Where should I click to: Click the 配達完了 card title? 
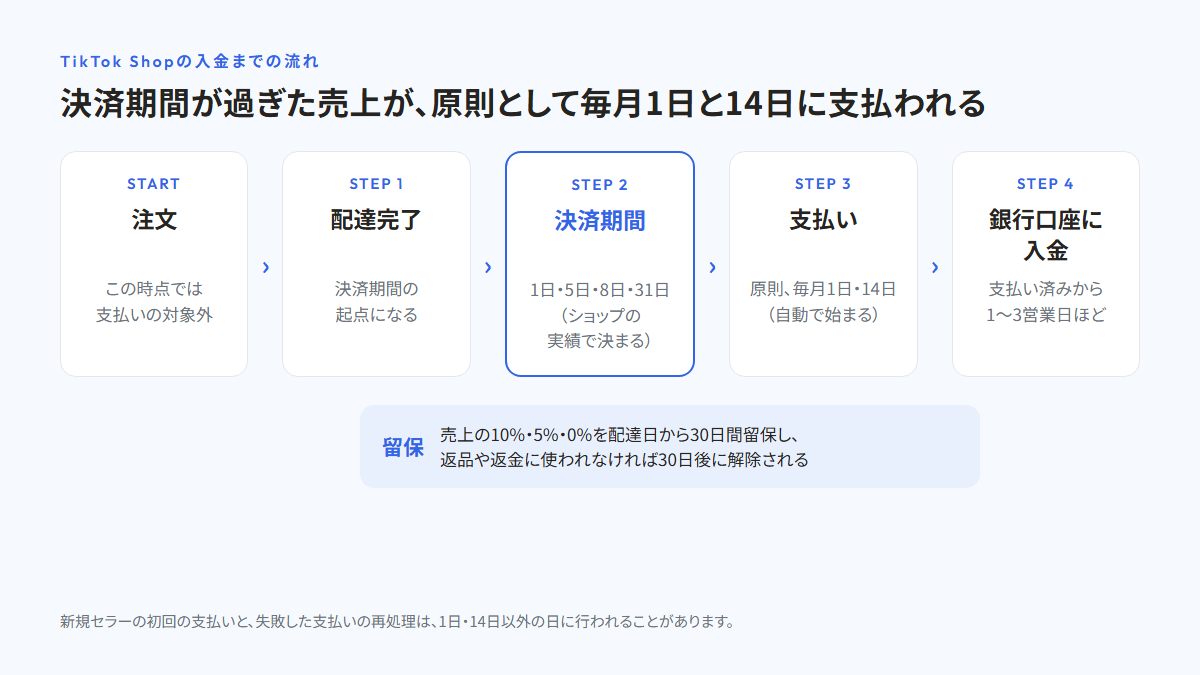[x=376, y=220]
